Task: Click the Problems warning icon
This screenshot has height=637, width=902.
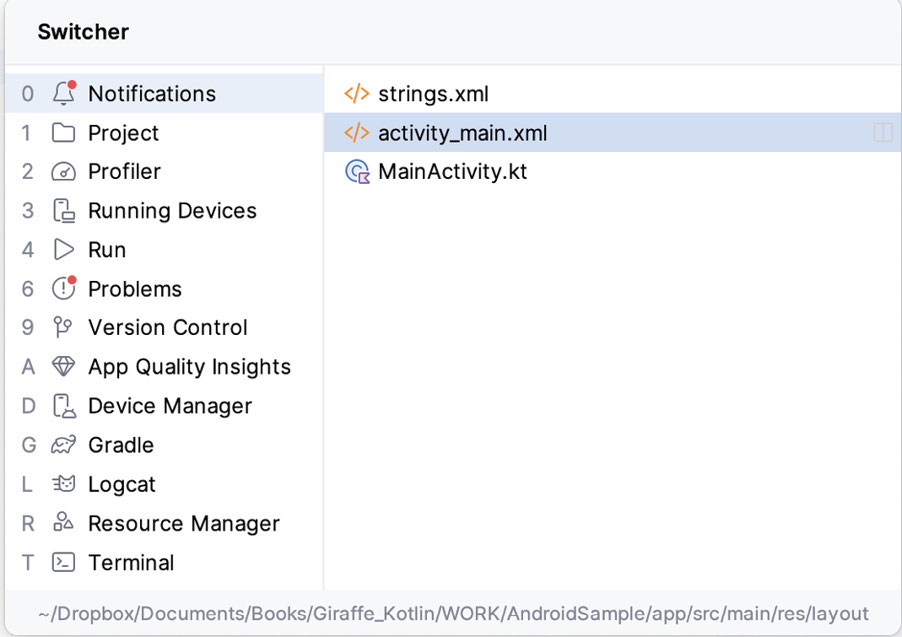Action: [64, 289]
